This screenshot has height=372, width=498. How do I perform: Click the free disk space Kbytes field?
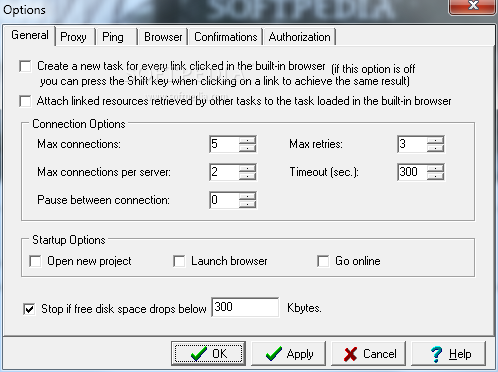click(x=245, y=307)
